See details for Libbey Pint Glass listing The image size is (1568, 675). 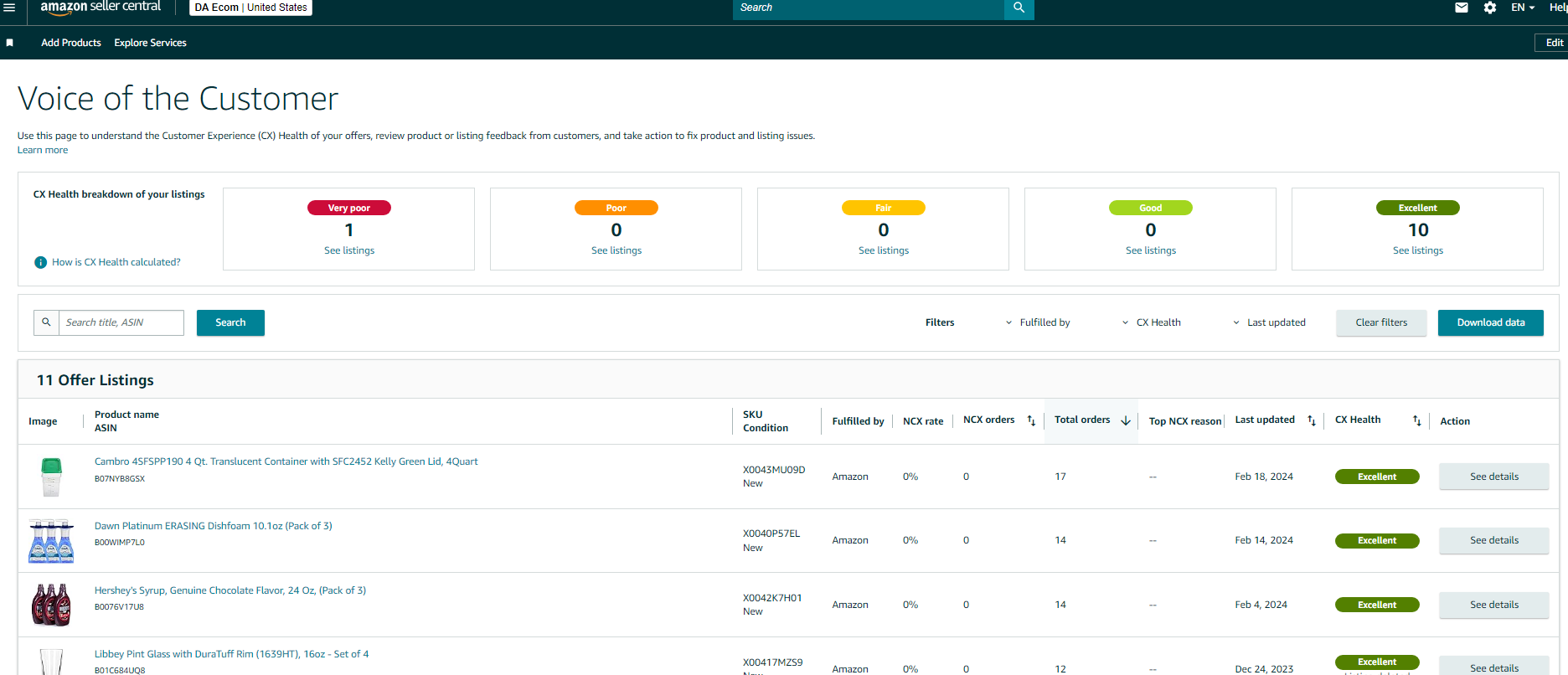point(1494,667)
